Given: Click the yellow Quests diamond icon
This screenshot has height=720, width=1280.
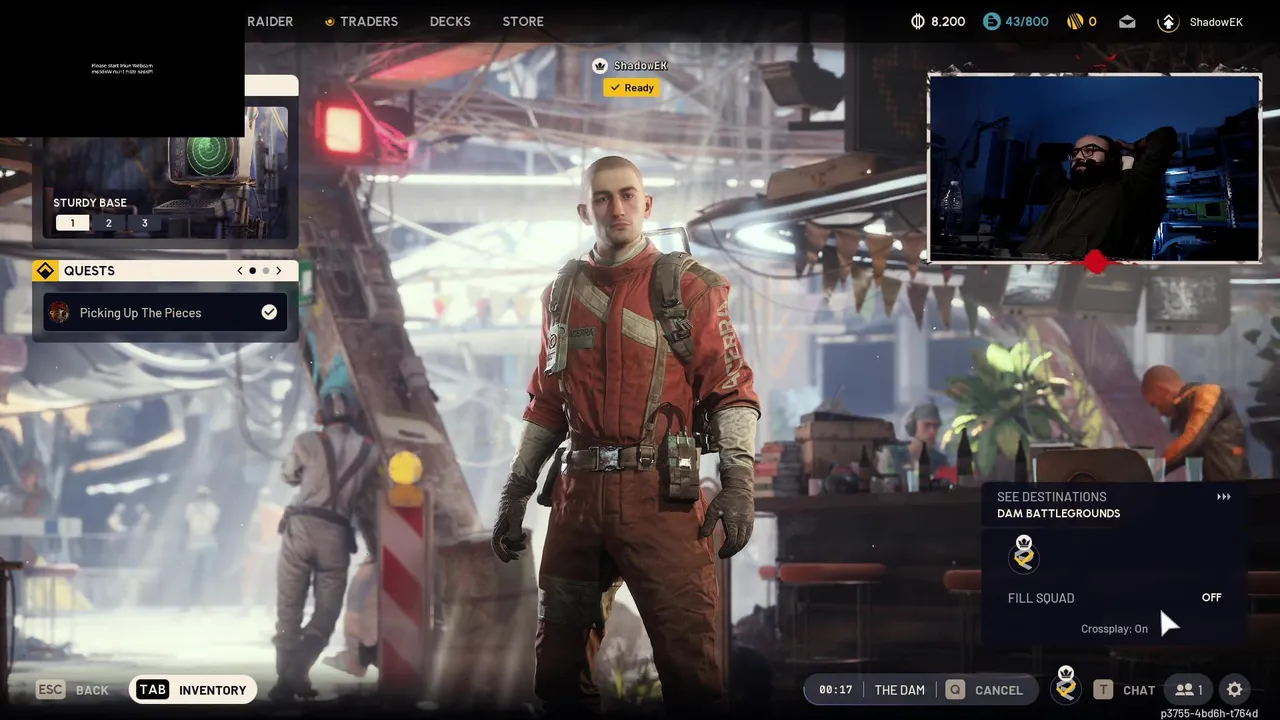Looking at the screenshot, I should click(46, 271).
